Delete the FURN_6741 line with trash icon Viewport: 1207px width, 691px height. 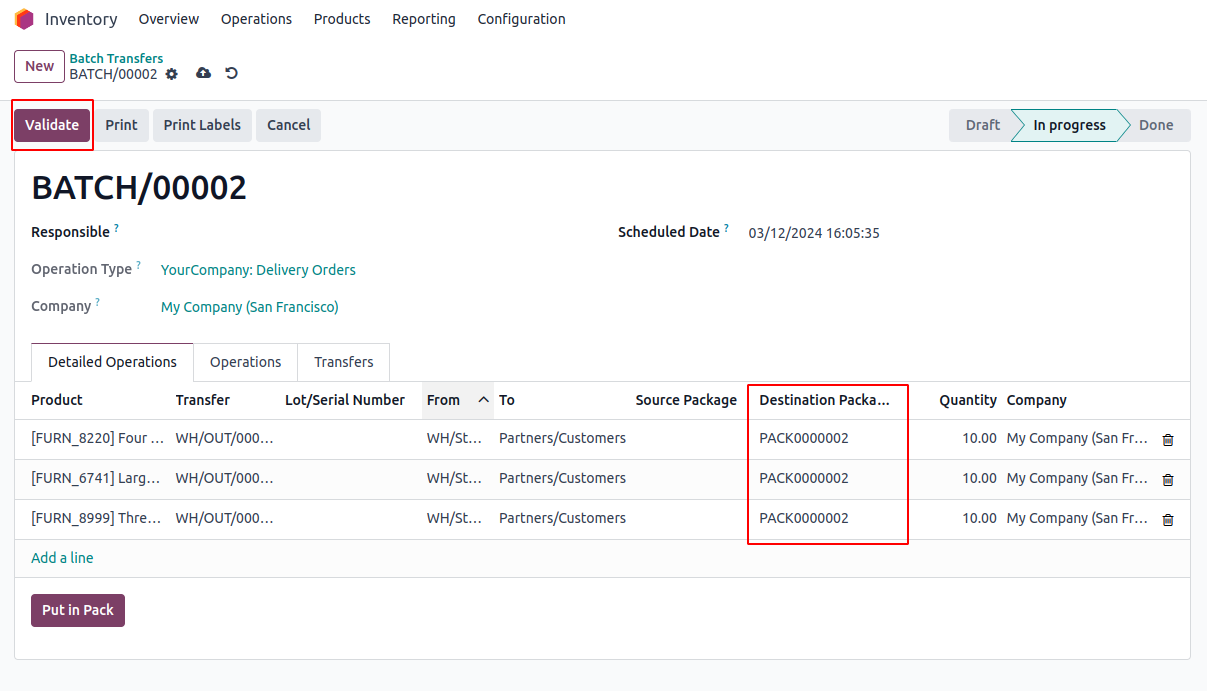1168,479
